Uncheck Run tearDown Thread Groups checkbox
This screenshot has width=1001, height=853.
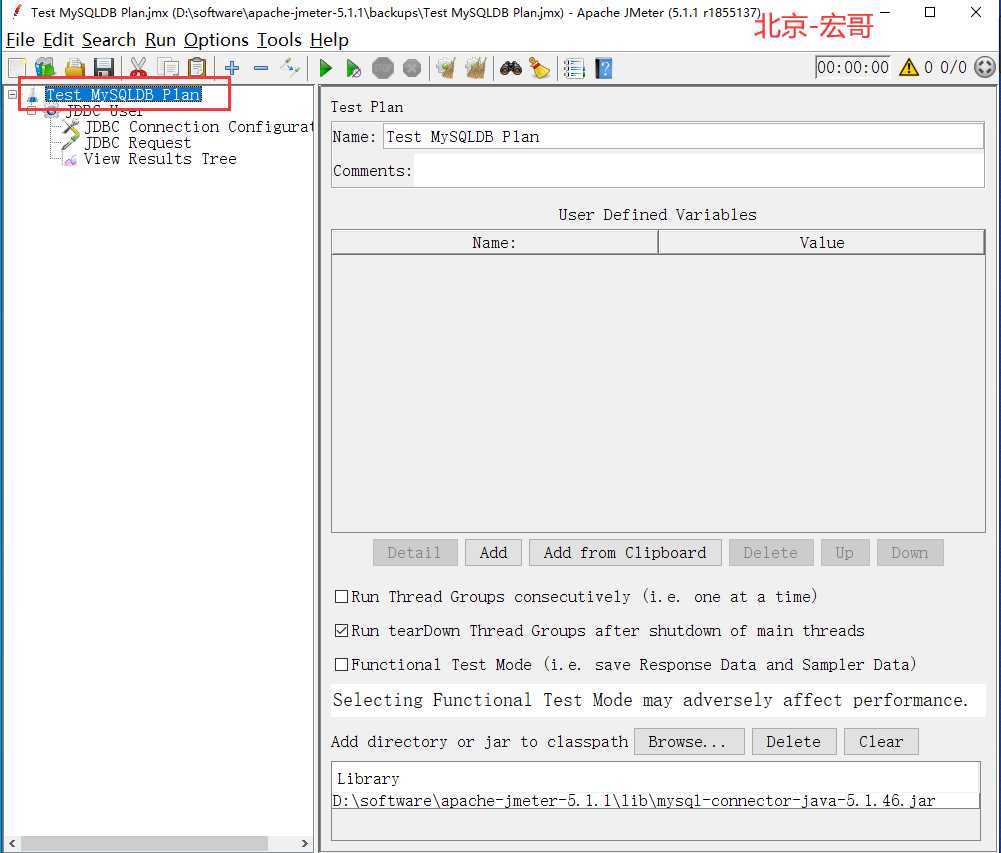pos(342,631)
